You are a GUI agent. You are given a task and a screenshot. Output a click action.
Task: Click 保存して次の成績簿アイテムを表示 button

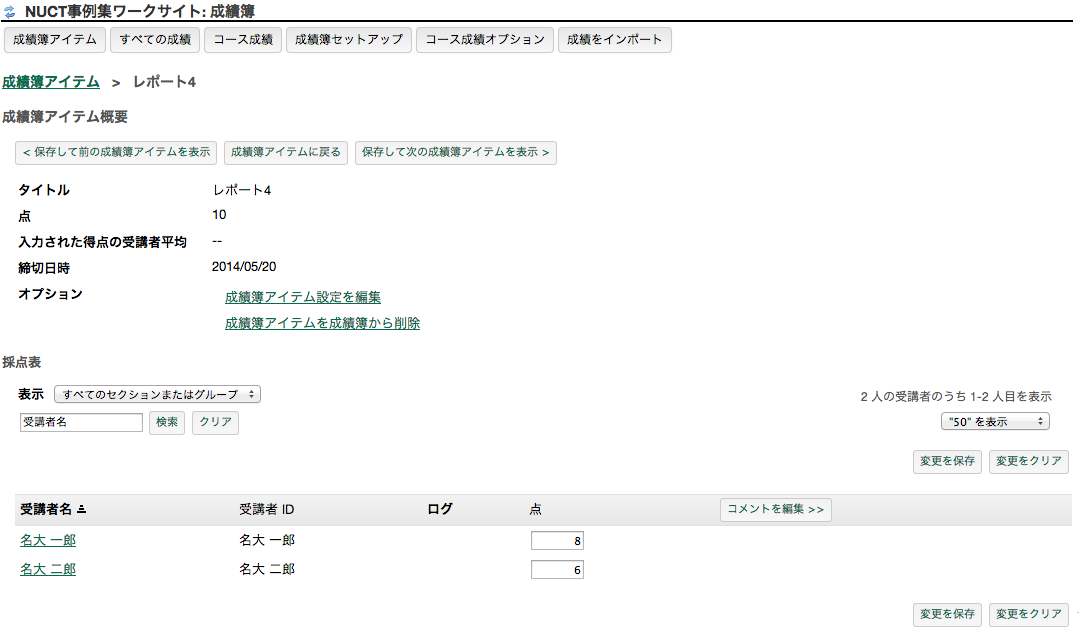[x=455, y=153]
